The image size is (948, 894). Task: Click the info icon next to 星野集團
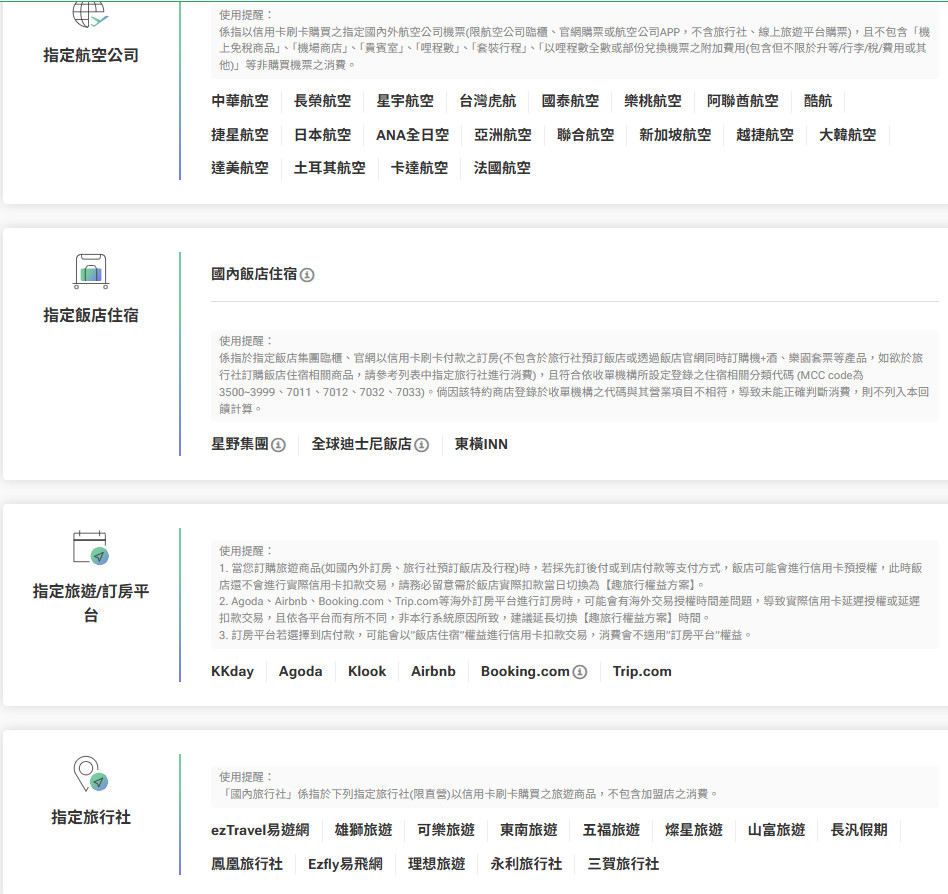coord(278,445)
